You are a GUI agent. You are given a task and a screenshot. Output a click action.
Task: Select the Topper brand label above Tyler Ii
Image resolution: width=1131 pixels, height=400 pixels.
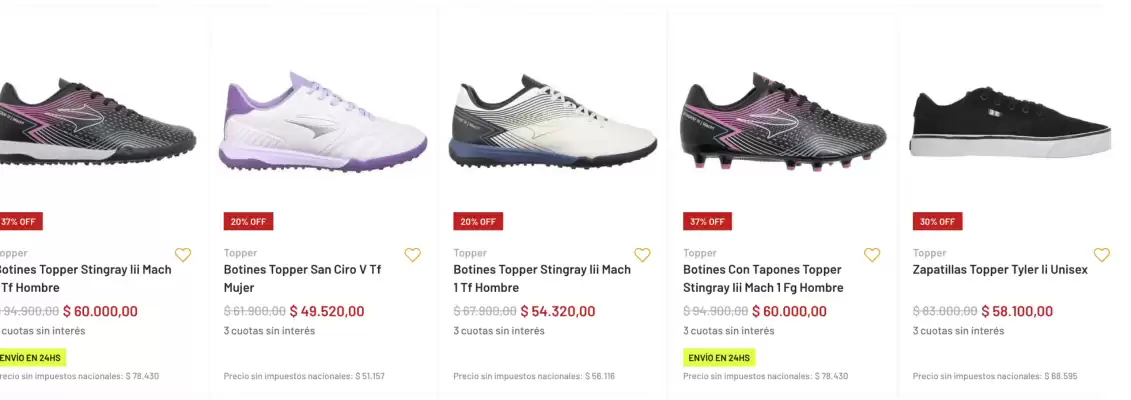929,253
